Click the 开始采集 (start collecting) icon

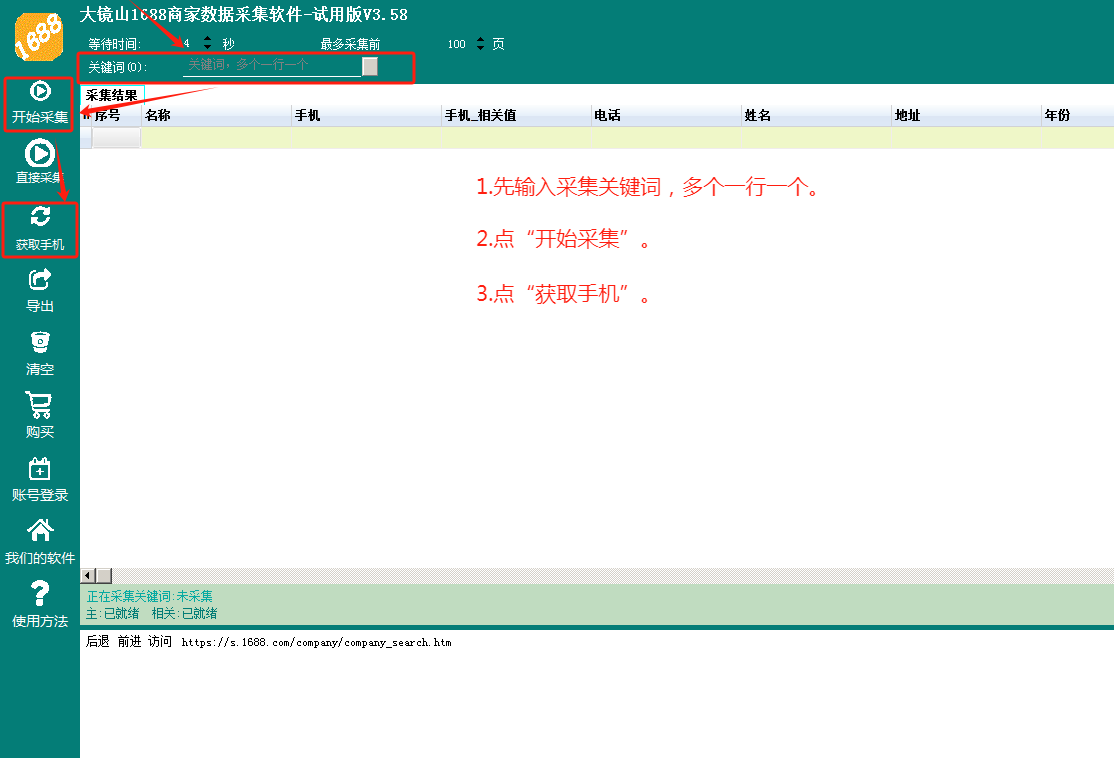(40, 92)
